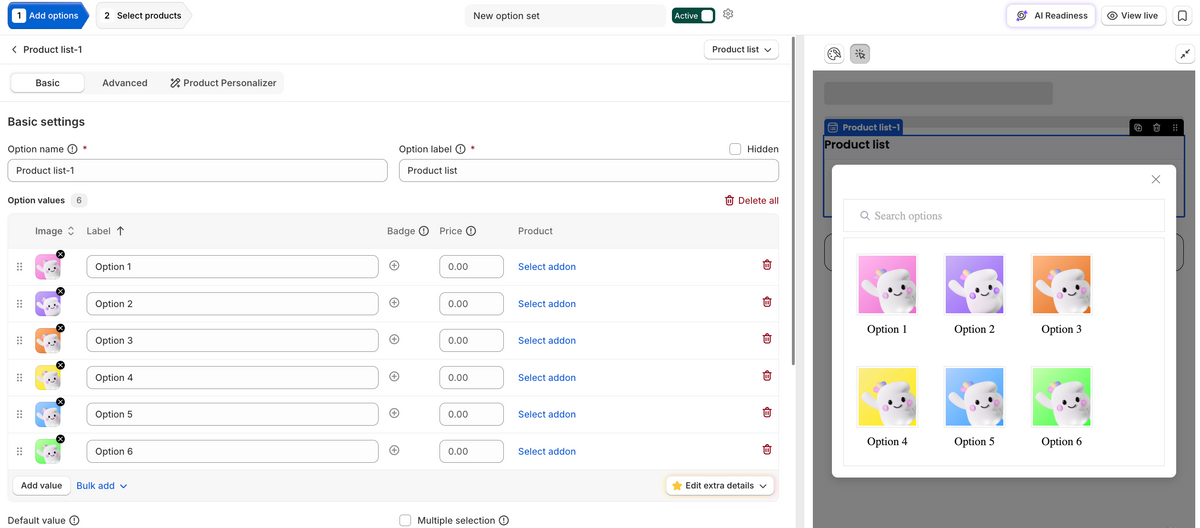Viewport: 1200px width, 528px height.
Task: Sort the Label column ascending arrow
Action: coord(120,231)
